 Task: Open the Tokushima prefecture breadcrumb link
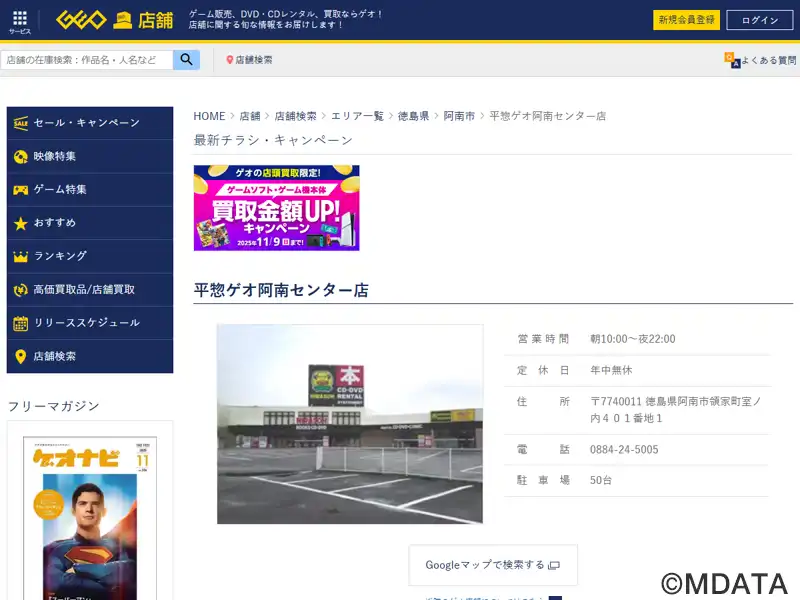(x=413, y=116)
